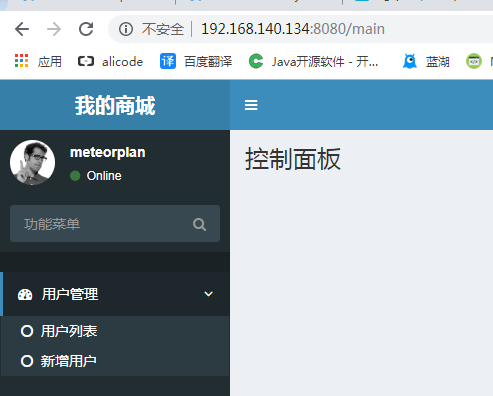The image size is (493, 396).
Task: Open the 用户列表 menu item
Action: 115,331
